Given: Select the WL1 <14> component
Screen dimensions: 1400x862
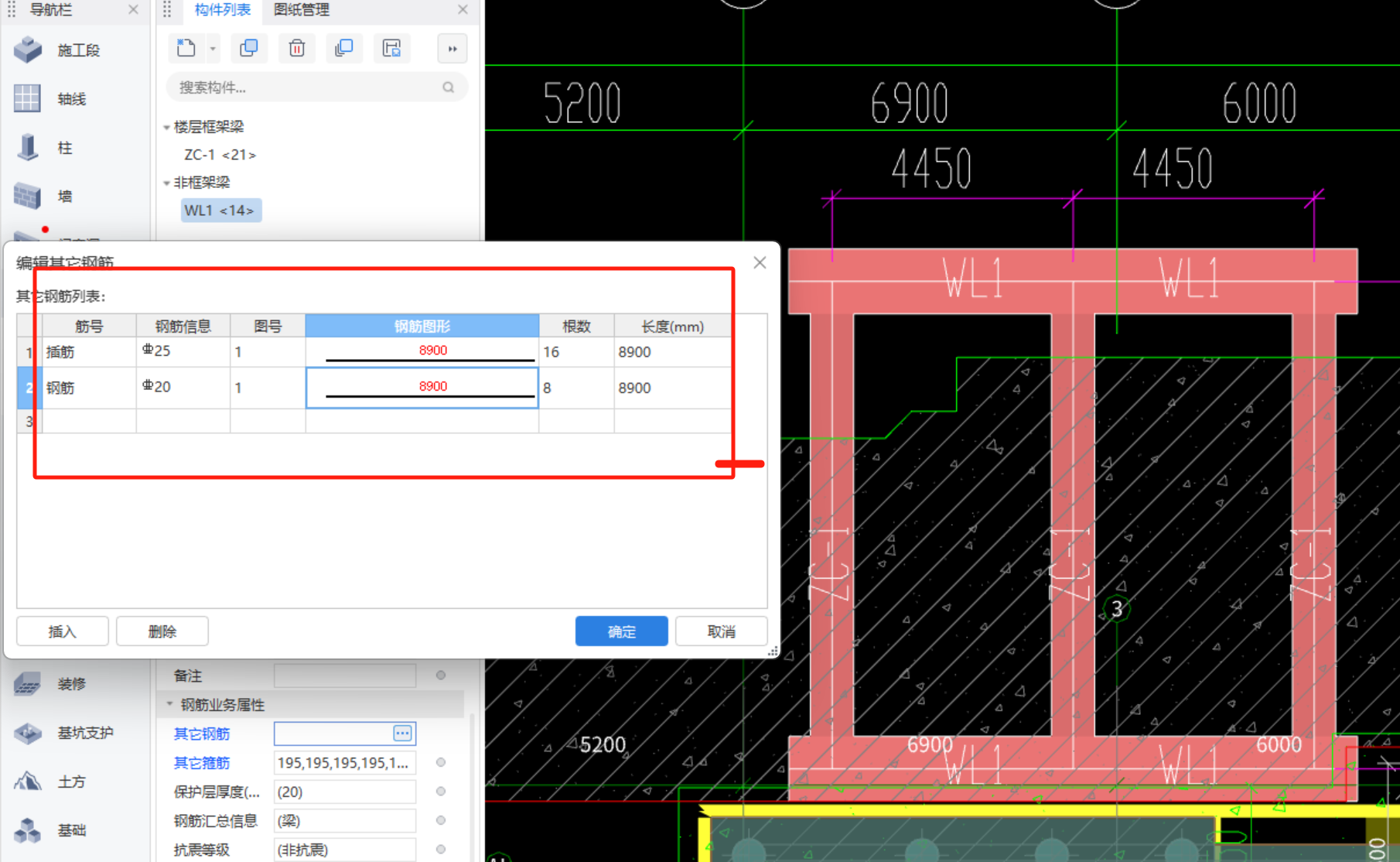Looking at the screenshot, I should pos(220,210).
